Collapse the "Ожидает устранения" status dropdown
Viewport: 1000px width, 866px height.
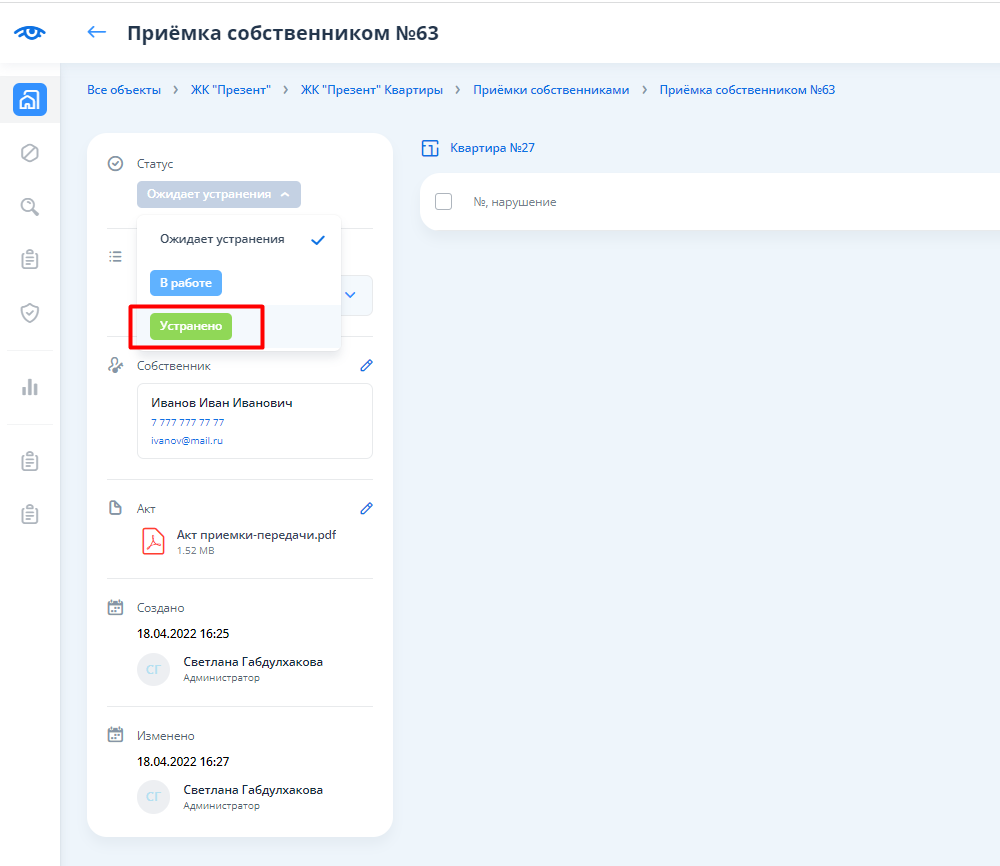click(218, 194)
